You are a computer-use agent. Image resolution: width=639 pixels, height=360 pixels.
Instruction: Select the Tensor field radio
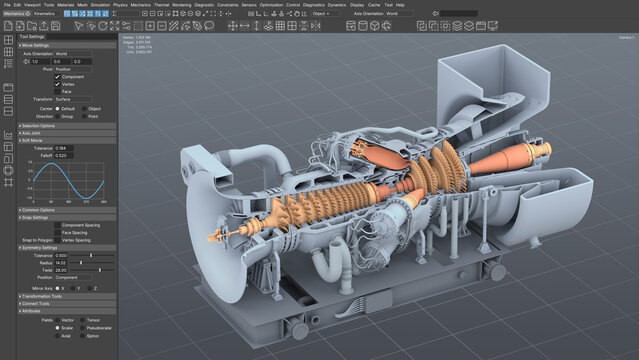point(82,320)
